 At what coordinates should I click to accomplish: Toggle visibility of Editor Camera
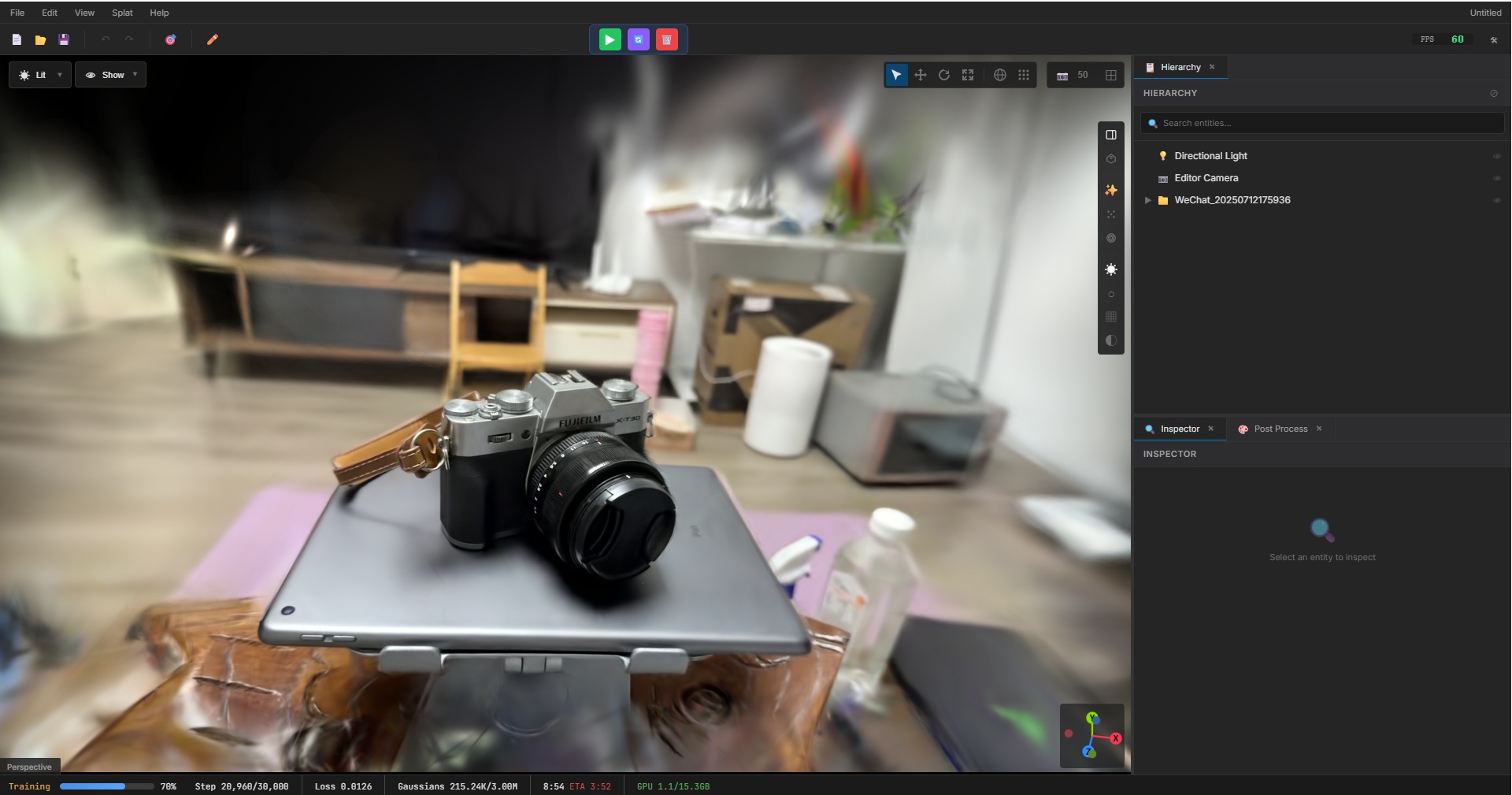click(1496, 178)
